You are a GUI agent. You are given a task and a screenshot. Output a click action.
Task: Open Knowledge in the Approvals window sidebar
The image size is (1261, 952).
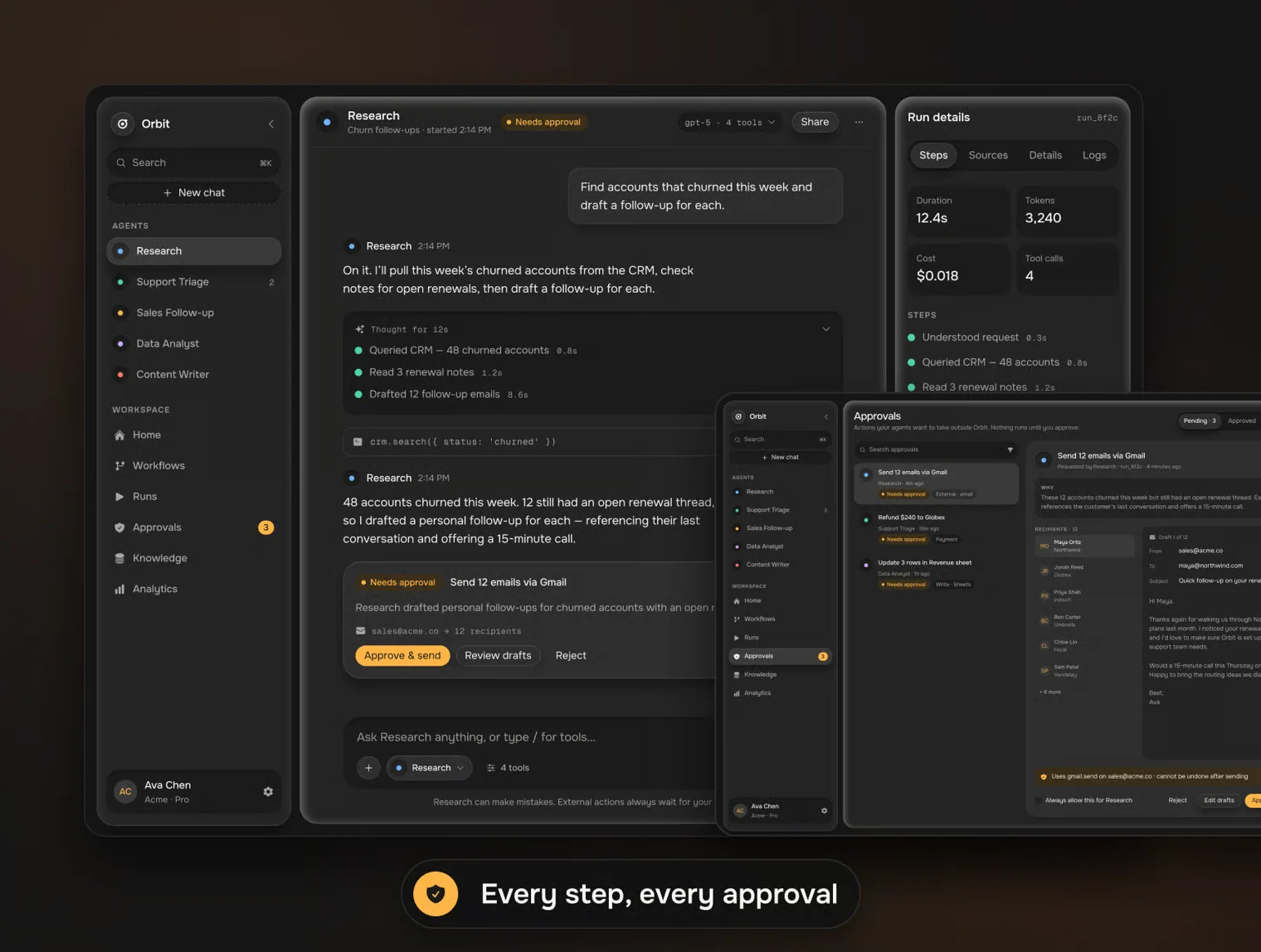[x=780, y=675]
